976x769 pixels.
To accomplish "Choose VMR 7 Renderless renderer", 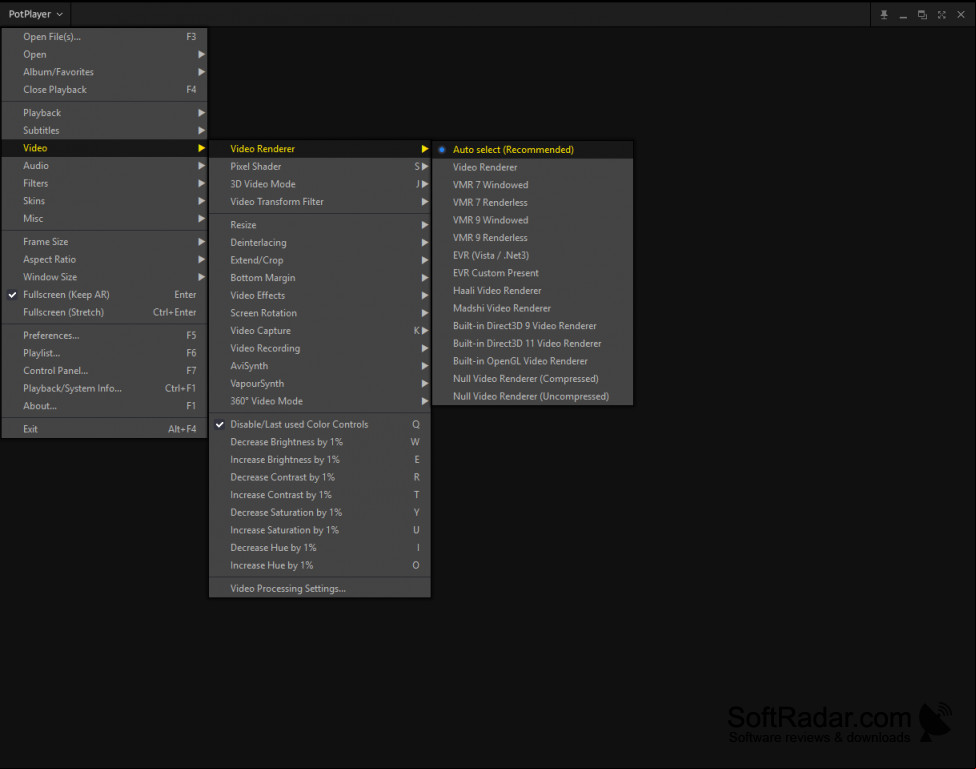I will point(533,202).
